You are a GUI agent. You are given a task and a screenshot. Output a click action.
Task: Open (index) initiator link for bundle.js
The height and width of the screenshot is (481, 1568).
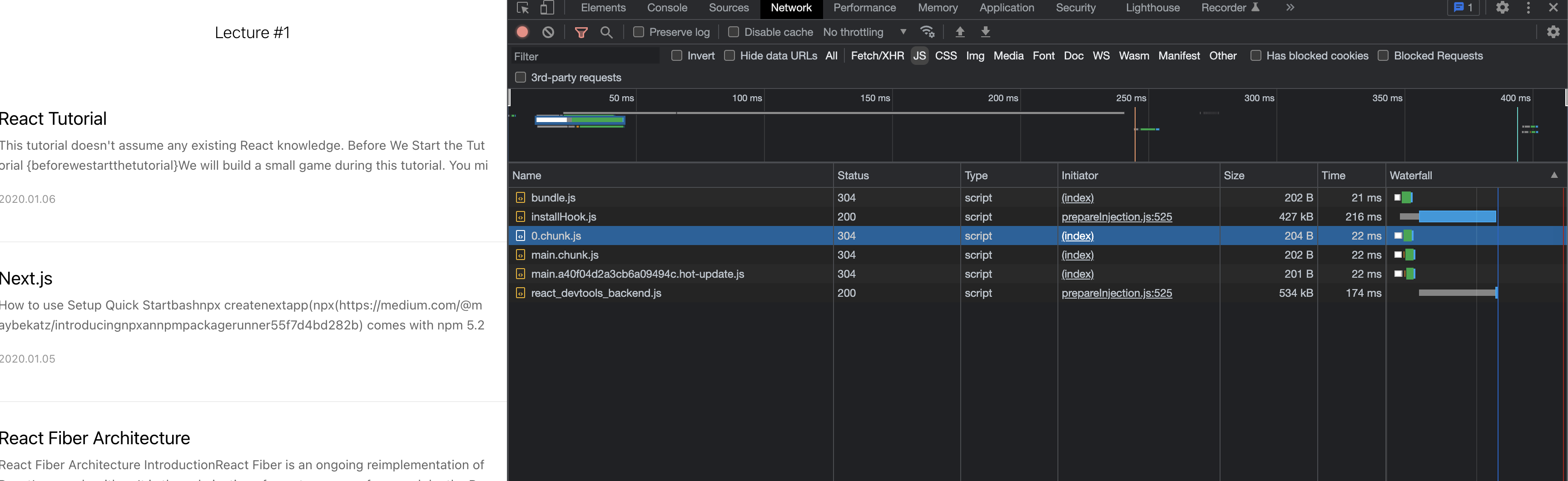tap(1077, 198)
